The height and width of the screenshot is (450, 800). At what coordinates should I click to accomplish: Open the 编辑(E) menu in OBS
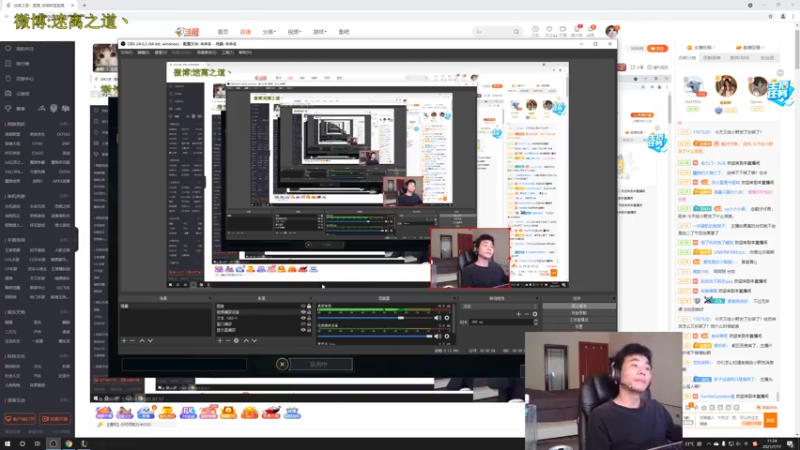pos(143,53)
